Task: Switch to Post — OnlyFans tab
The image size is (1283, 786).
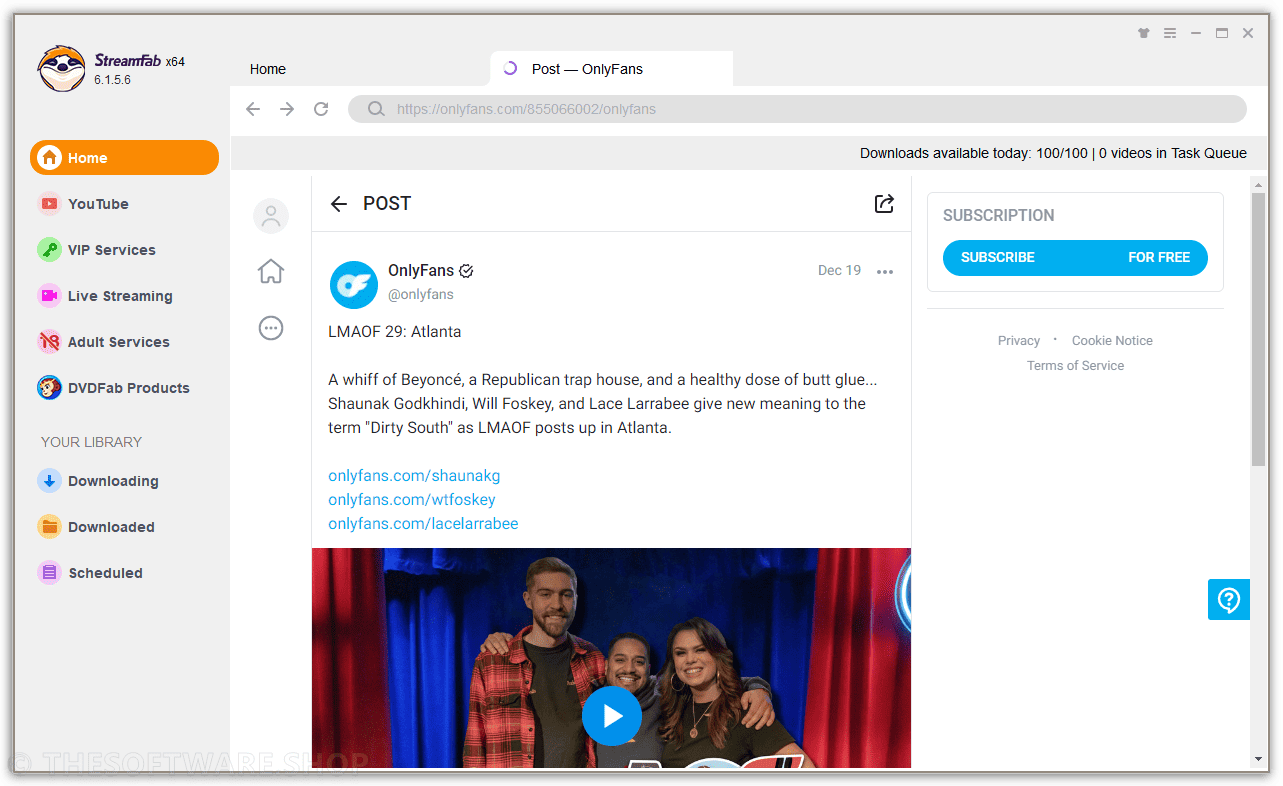Action: pos(611,69)
